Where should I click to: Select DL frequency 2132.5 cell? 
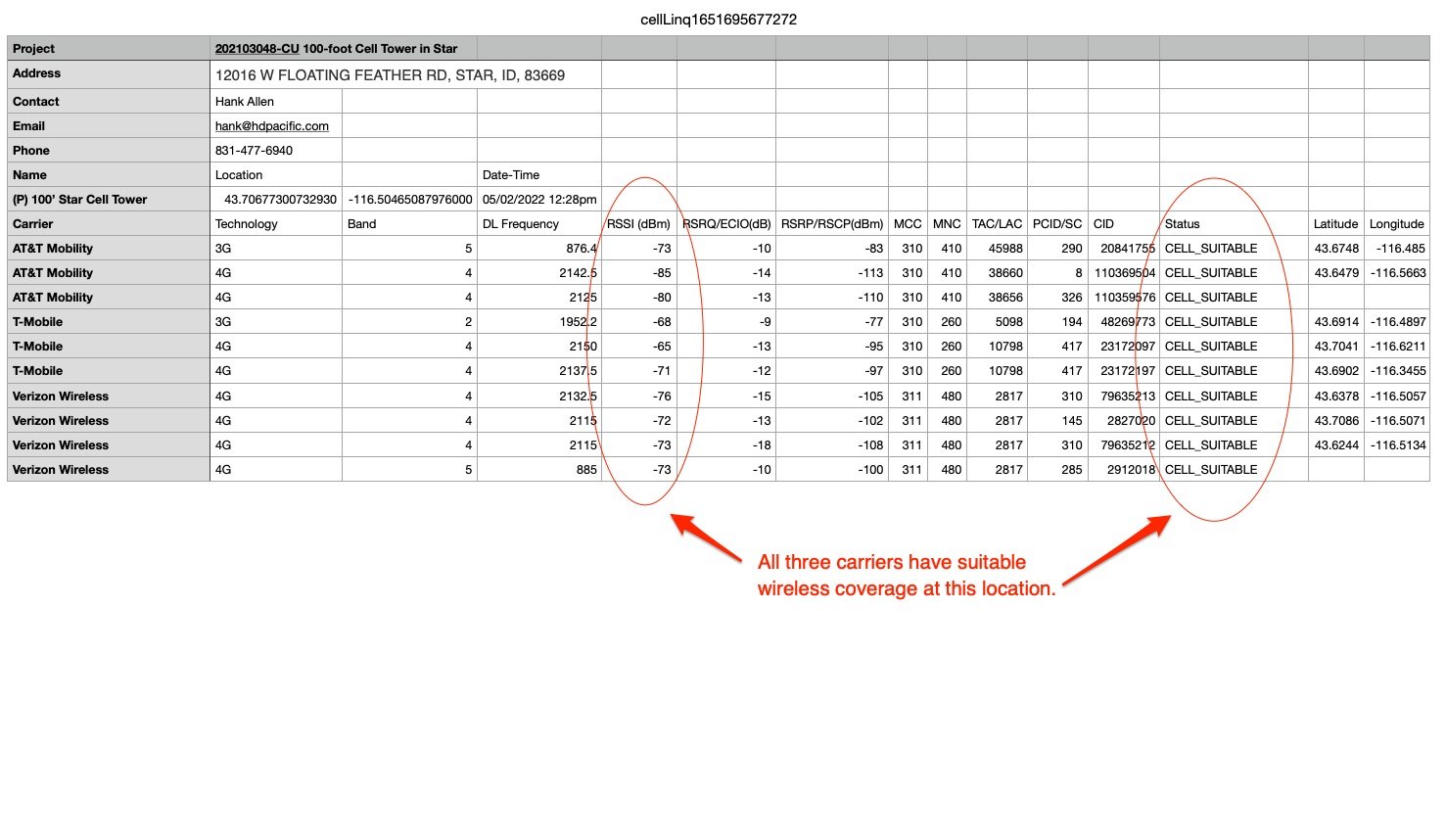click(x=539, y=396)
